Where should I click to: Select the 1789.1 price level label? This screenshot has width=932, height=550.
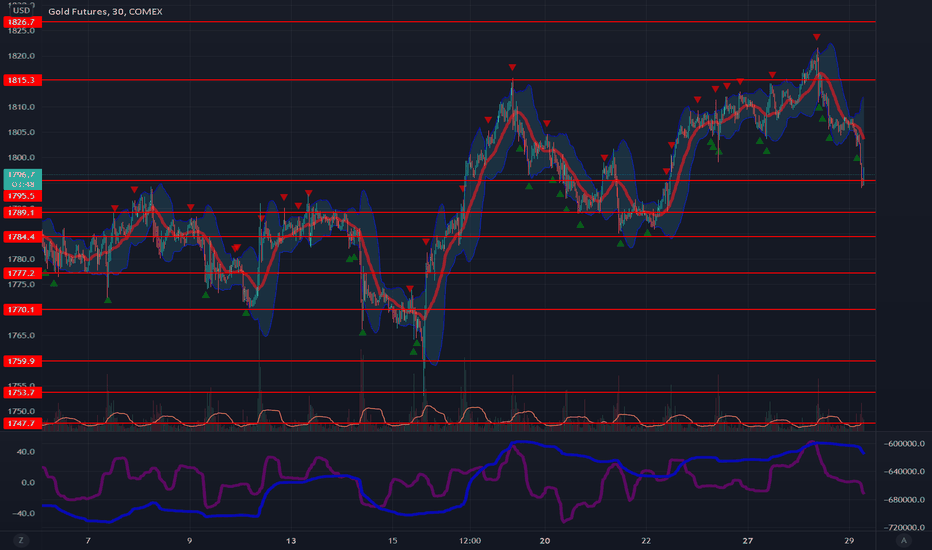tap(23, 212)
